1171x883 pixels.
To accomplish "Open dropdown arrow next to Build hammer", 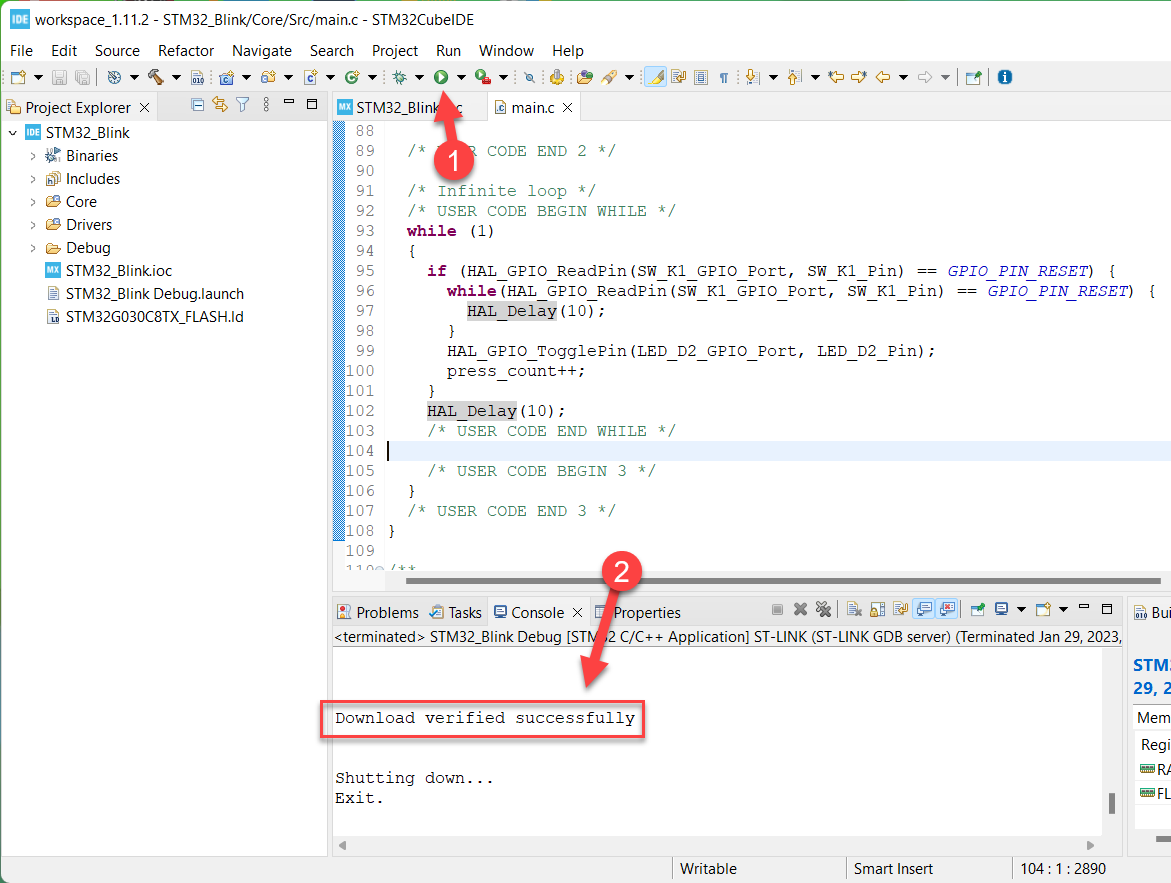I will (x=176, y=77).
